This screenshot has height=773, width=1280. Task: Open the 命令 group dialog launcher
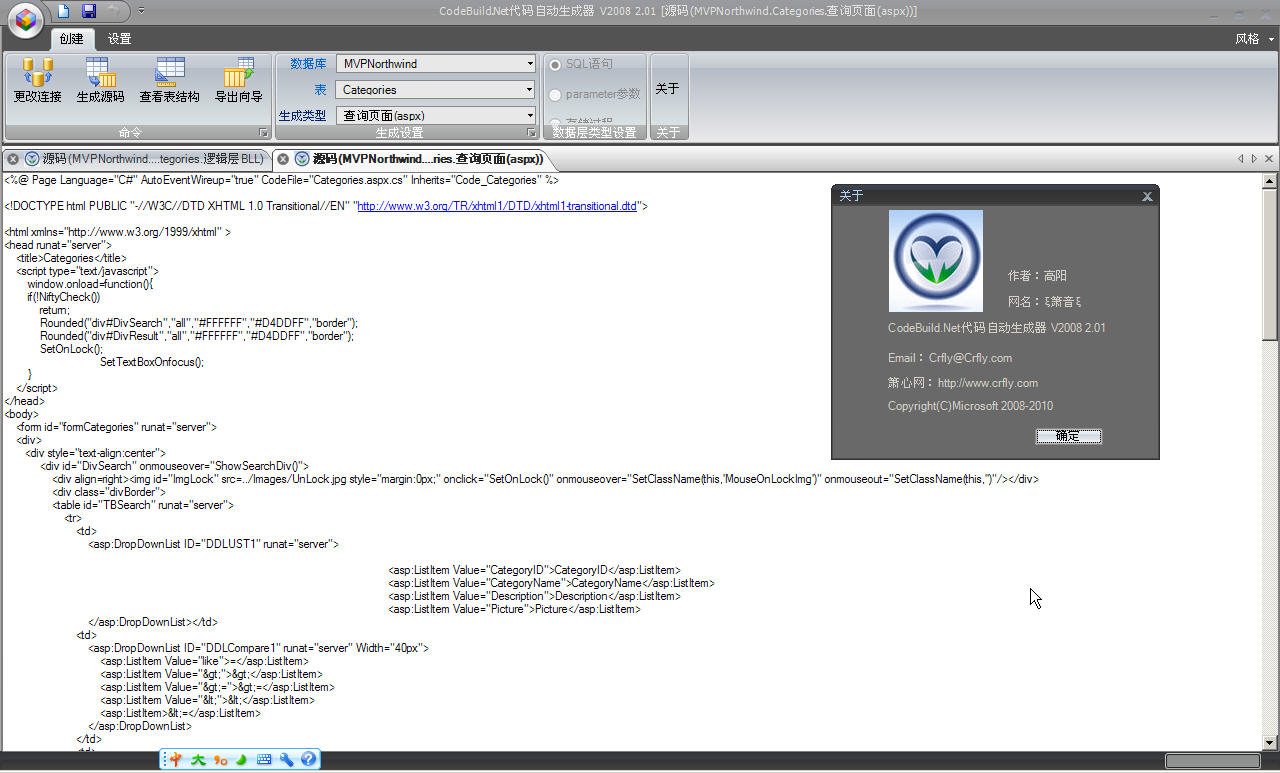point(264,133)
